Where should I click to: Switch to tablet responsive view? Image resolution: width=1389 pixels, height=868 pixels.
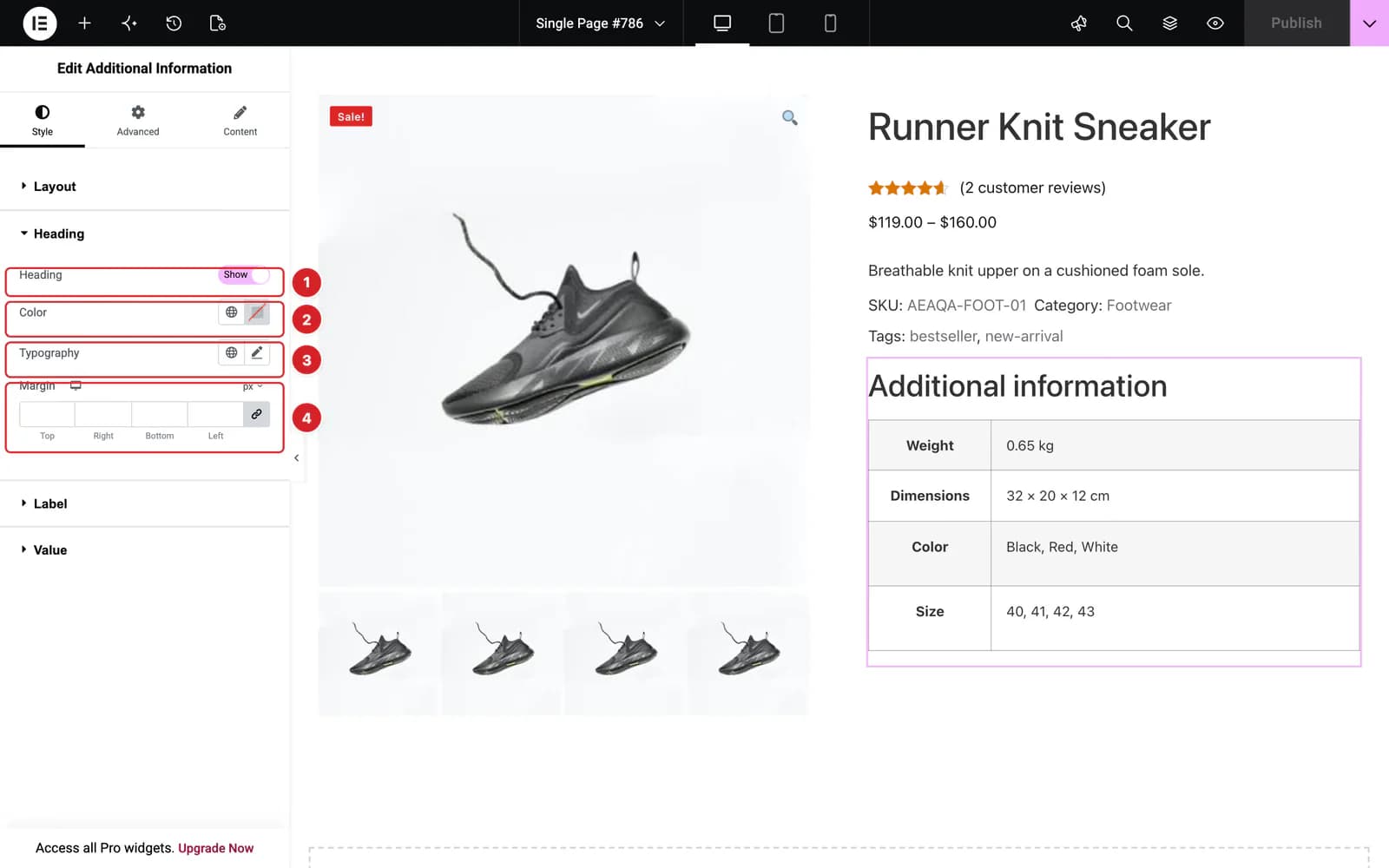(776, 23)
